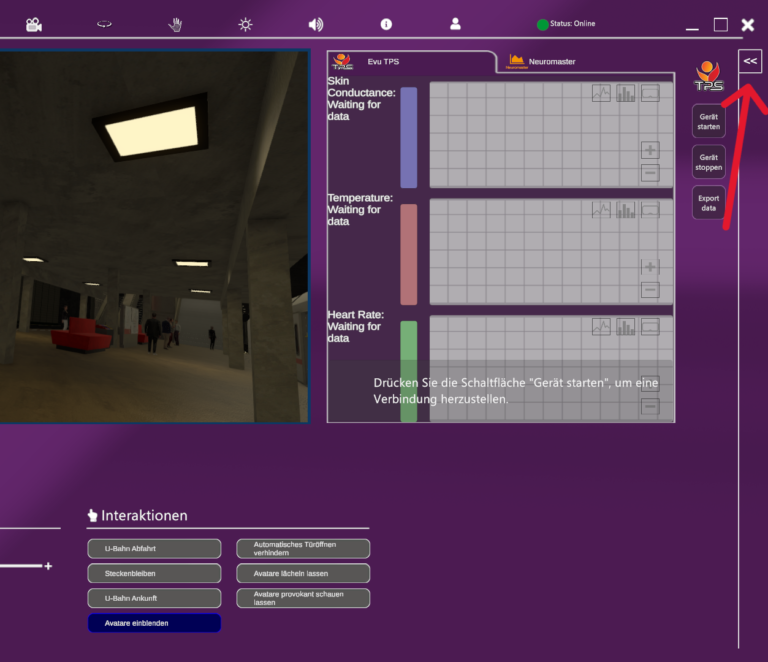Click Avatare lächeln lassen button
The width and height of the screenshot is (768, 662).
click(303, 573)
